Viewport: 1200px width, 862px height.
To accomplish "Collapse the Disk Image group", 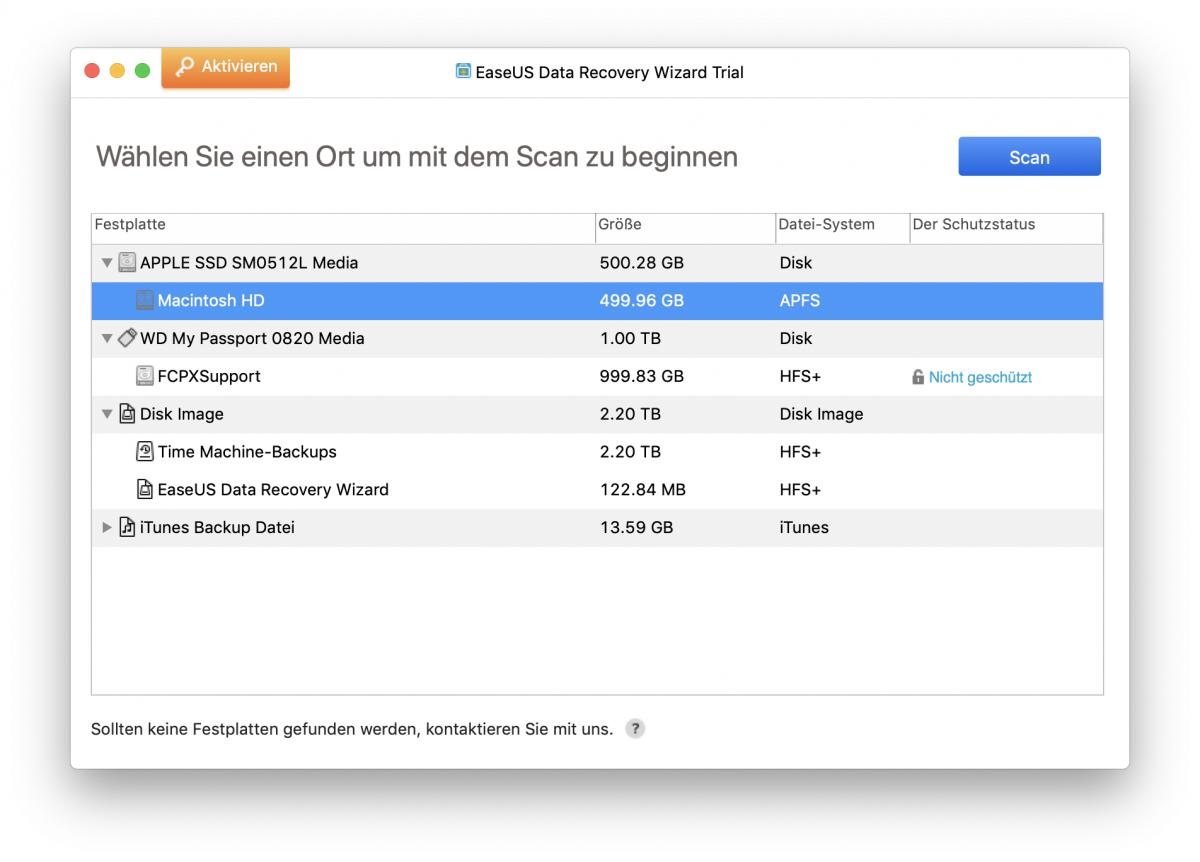I will coord(107,414).
